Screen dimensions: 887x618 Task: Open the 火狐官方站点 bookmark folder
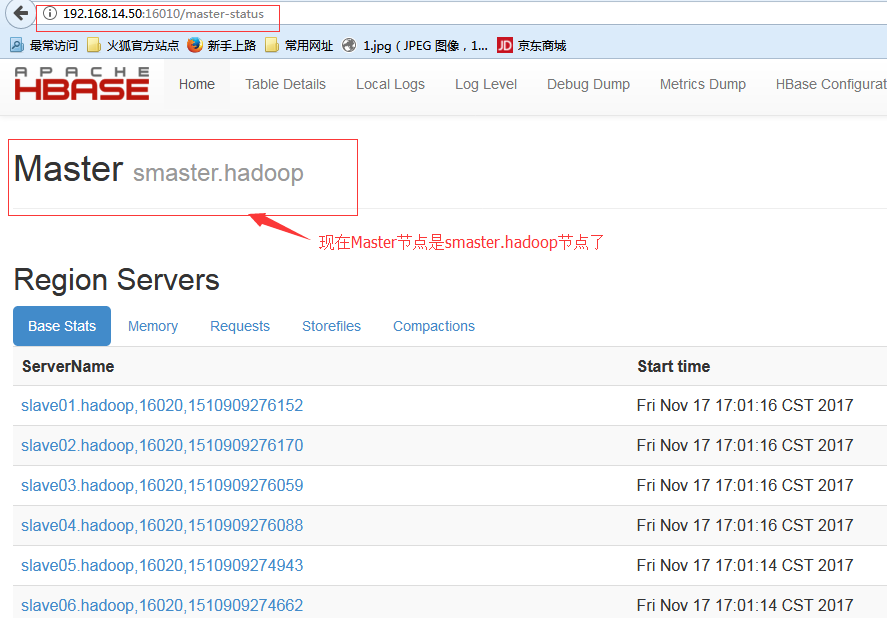point(133,45)
